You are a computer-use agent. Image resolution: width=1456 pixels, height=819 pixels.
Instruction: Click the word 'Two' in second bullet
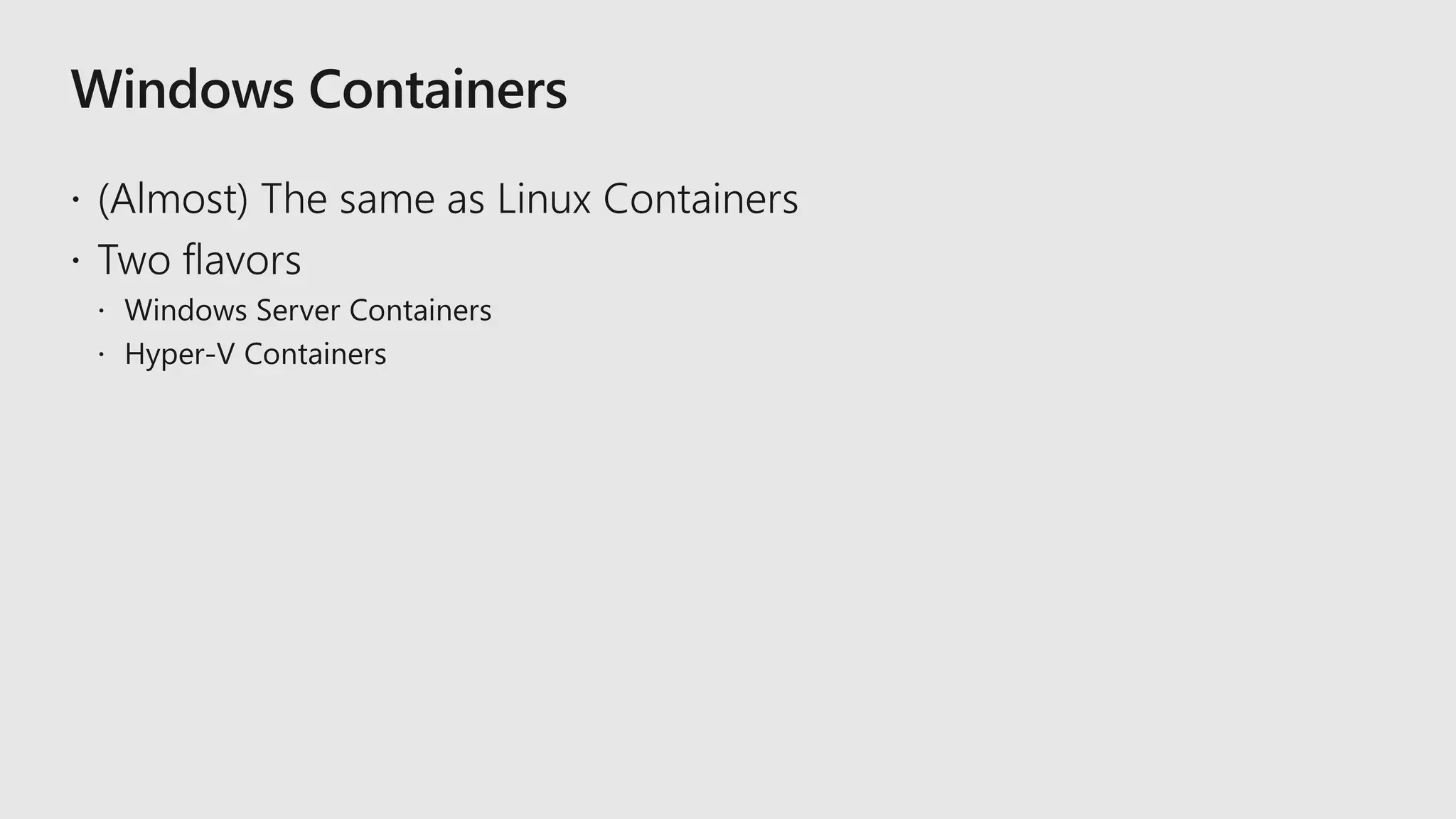click(134, 259)
